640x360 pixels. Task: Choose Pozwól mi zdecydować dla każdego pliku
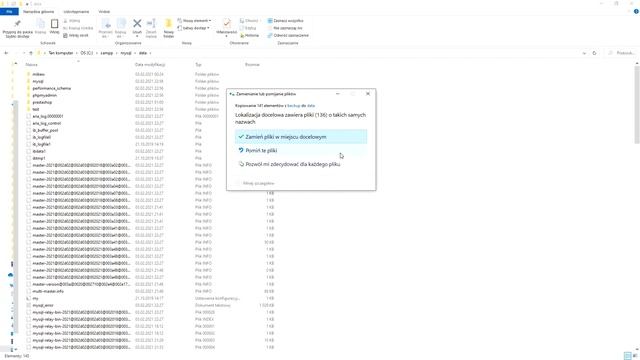[301, 164]
